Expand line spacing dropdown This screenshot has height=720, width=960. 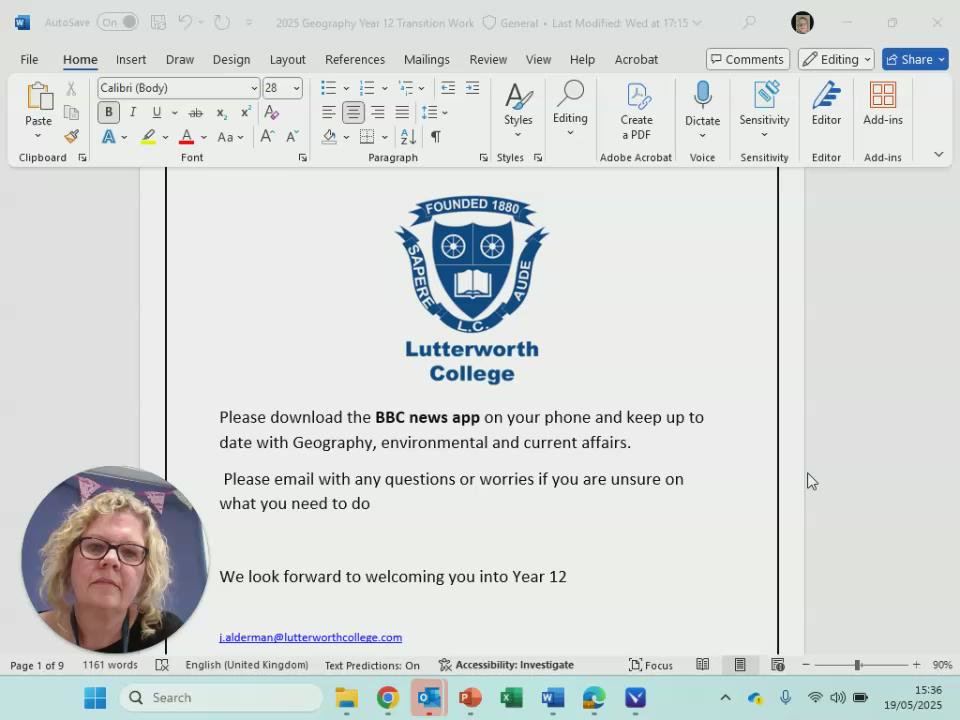[445, 113]
